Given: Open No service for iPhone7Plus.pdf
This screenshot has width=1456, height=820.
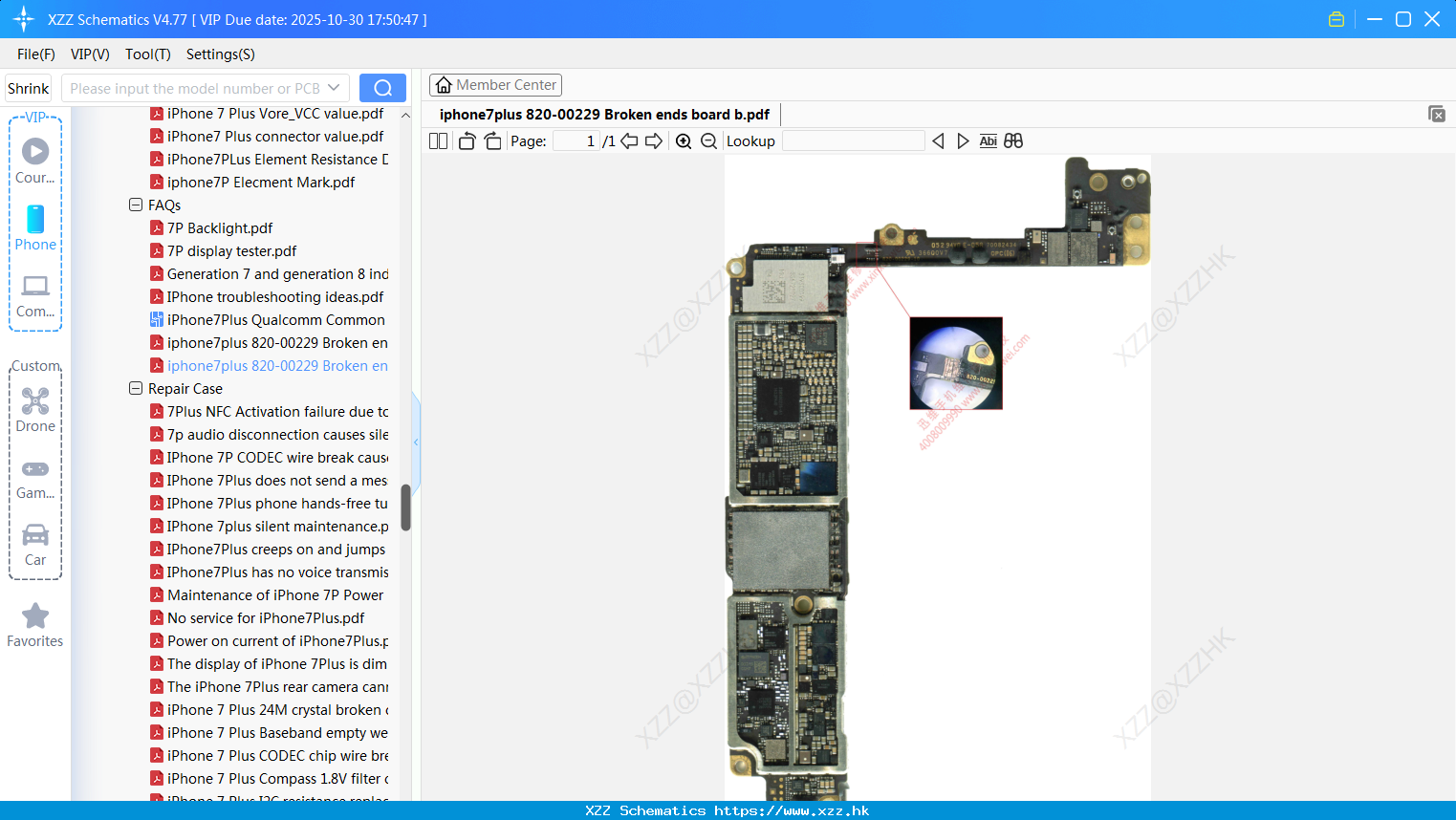Looking at the screenshot, I should pos(265,617).
